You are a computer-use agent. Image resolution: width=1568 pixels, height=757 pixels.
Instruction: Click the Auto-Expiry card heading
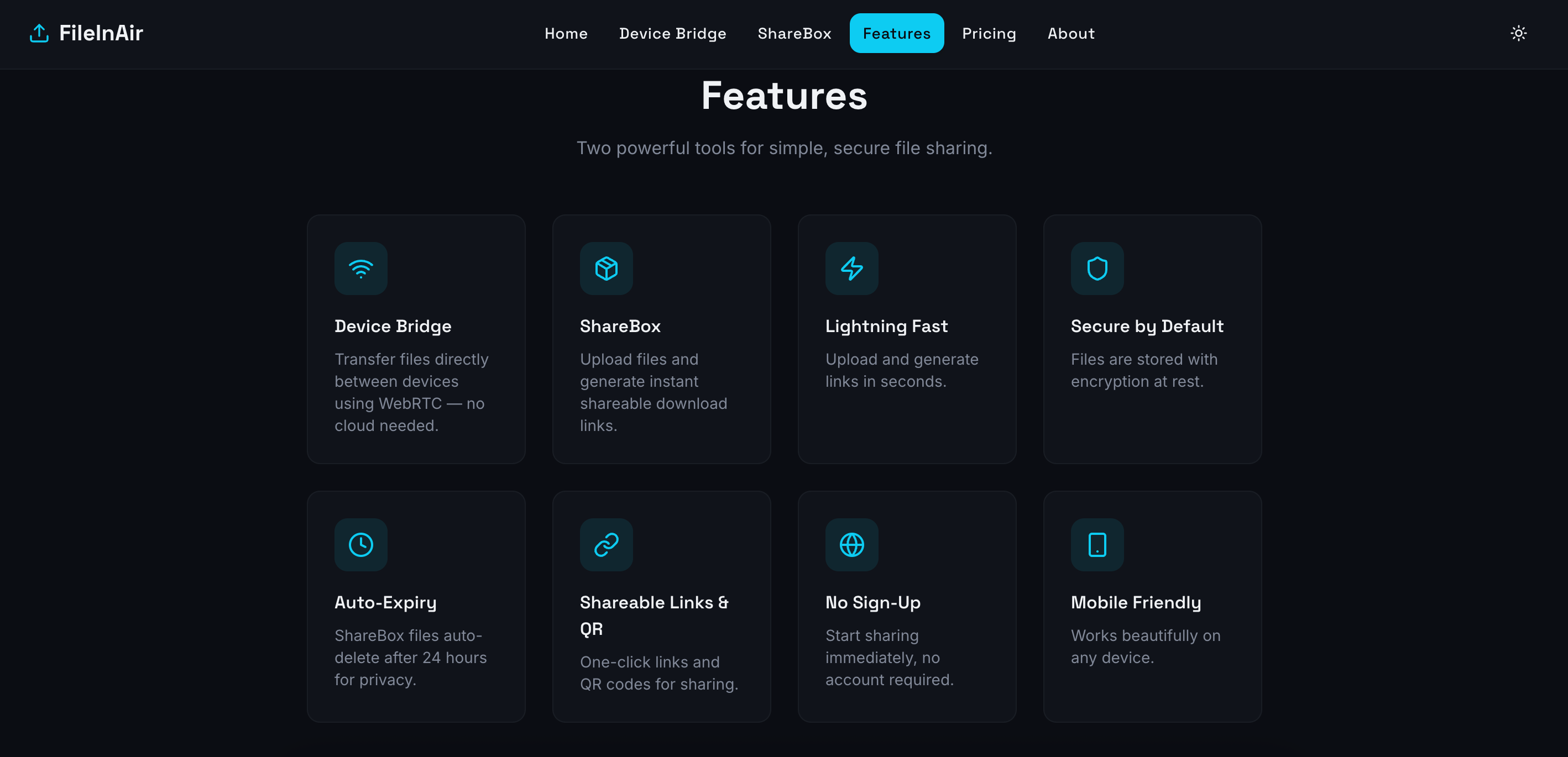click(x=385, y=602)
